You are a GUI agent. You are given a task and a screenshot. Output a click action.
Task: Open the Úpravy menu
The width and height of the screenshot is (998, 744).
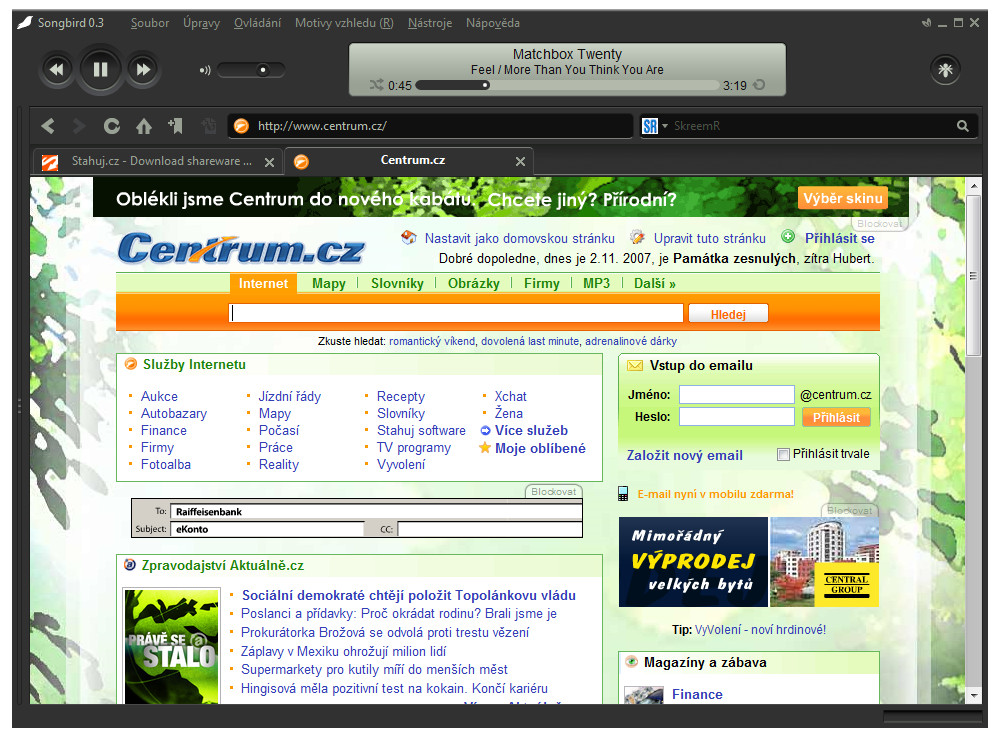pos(201,23)
